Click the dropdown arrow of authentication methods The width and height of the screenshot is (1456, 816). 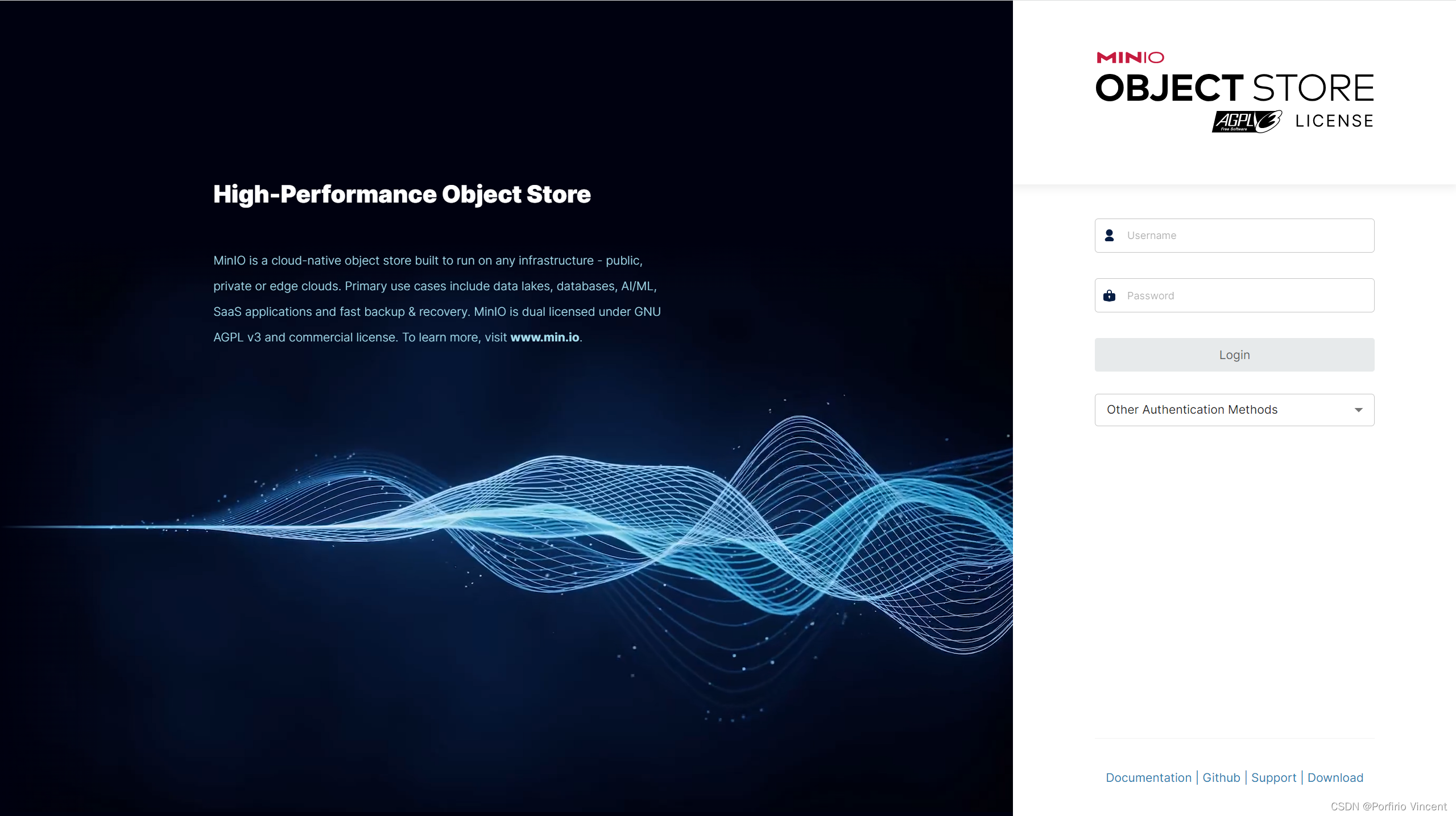tap(1359, 410)
